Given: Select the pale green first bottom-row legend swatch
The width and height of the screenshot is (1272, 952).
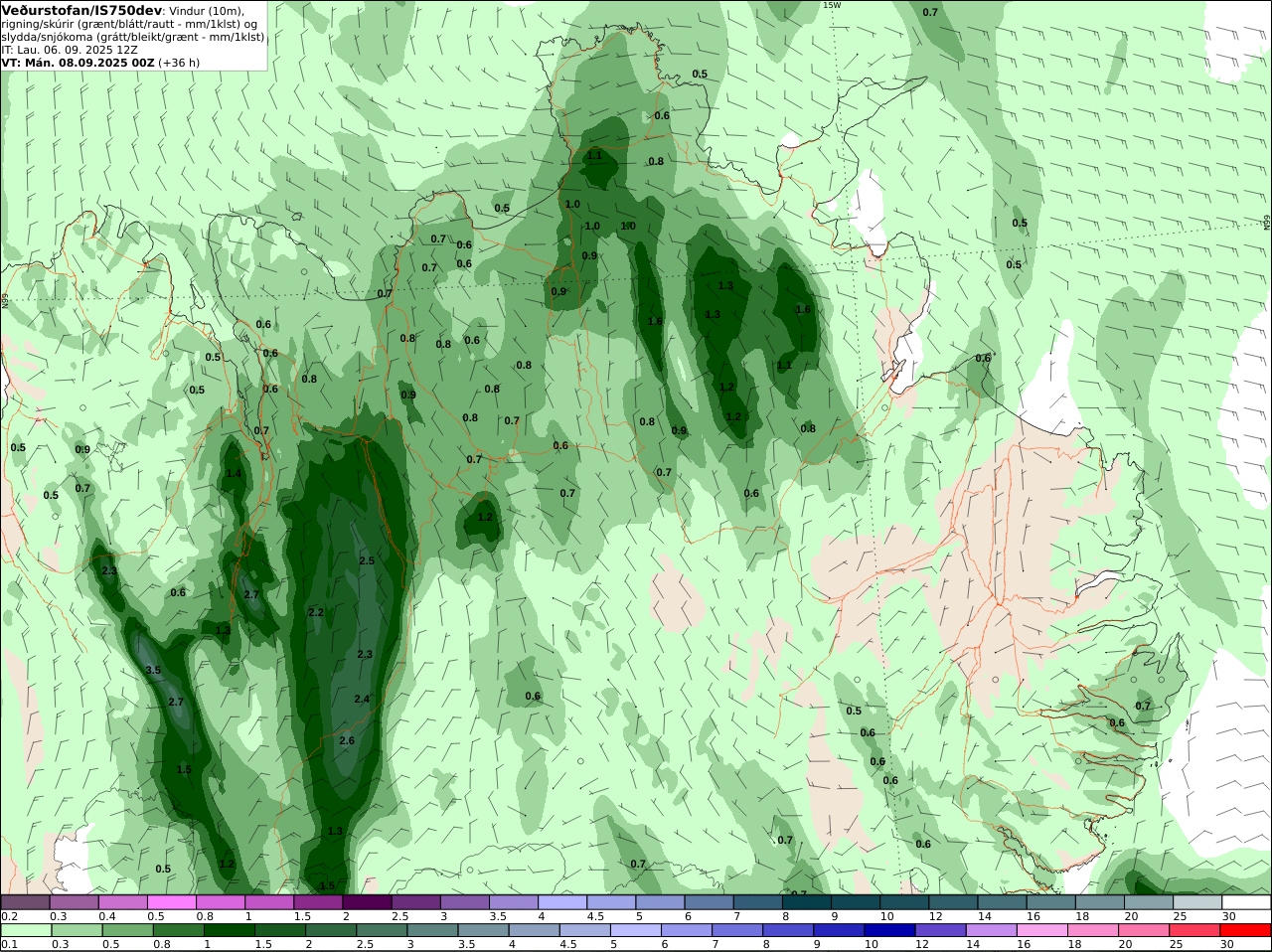Looking at the screenshot, I should (x=25, y=931).
